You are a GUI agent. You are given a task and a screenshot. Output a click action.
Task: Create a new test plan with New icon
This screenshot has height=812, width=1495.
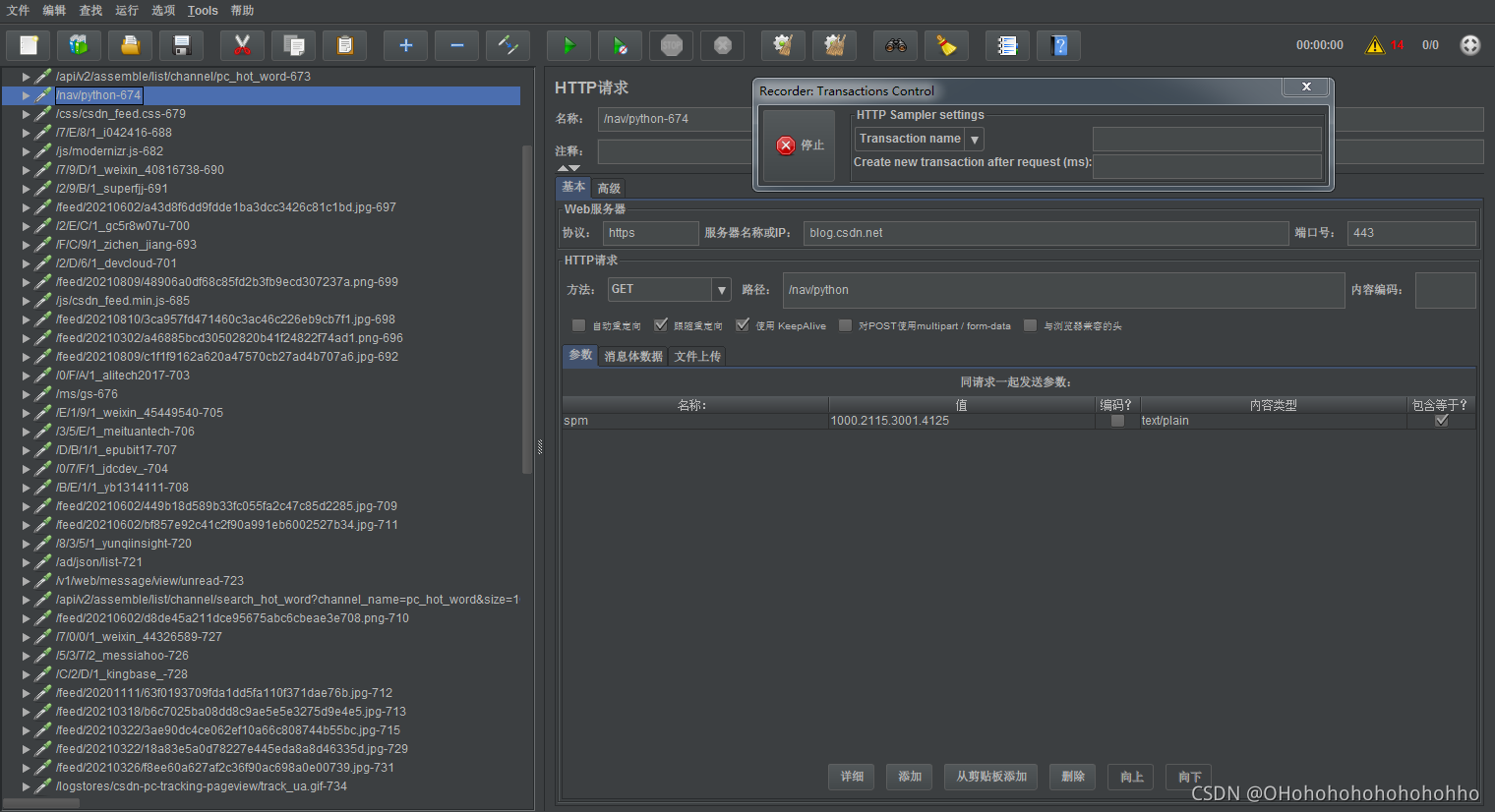click(x=29, y=45)
